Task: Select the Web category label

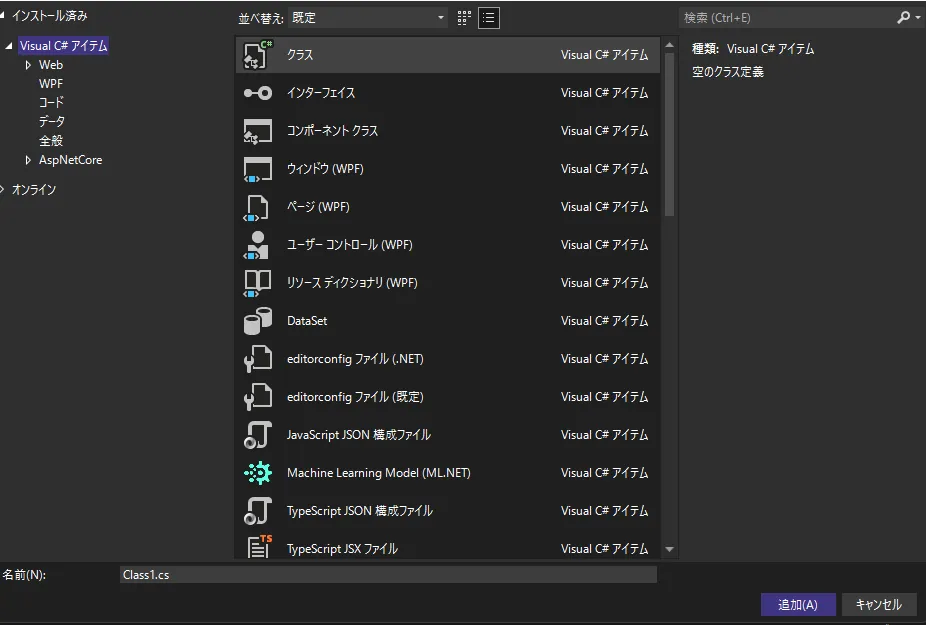Action: coord(51,65)
